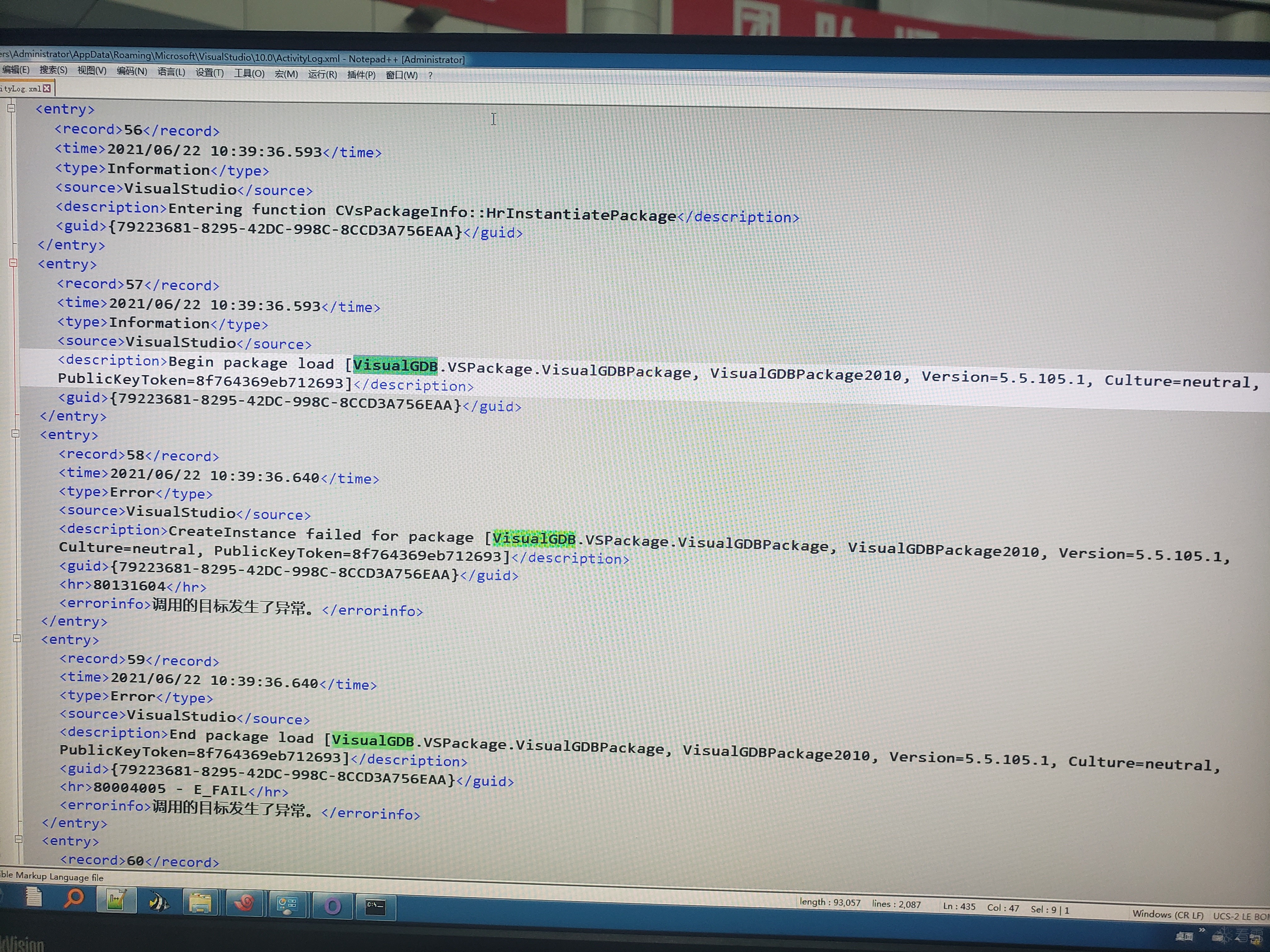
Task: Click highlighted VisualGDB in 'End package load' line
Action: 373,740
